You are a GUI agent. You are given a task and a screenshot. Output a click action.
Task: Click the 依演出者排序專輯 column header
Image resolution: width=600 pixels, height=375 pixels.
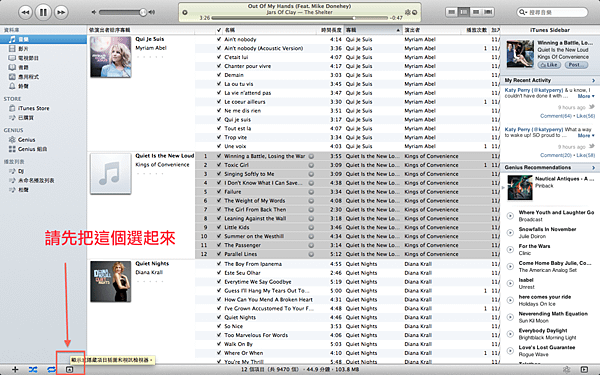140,30
